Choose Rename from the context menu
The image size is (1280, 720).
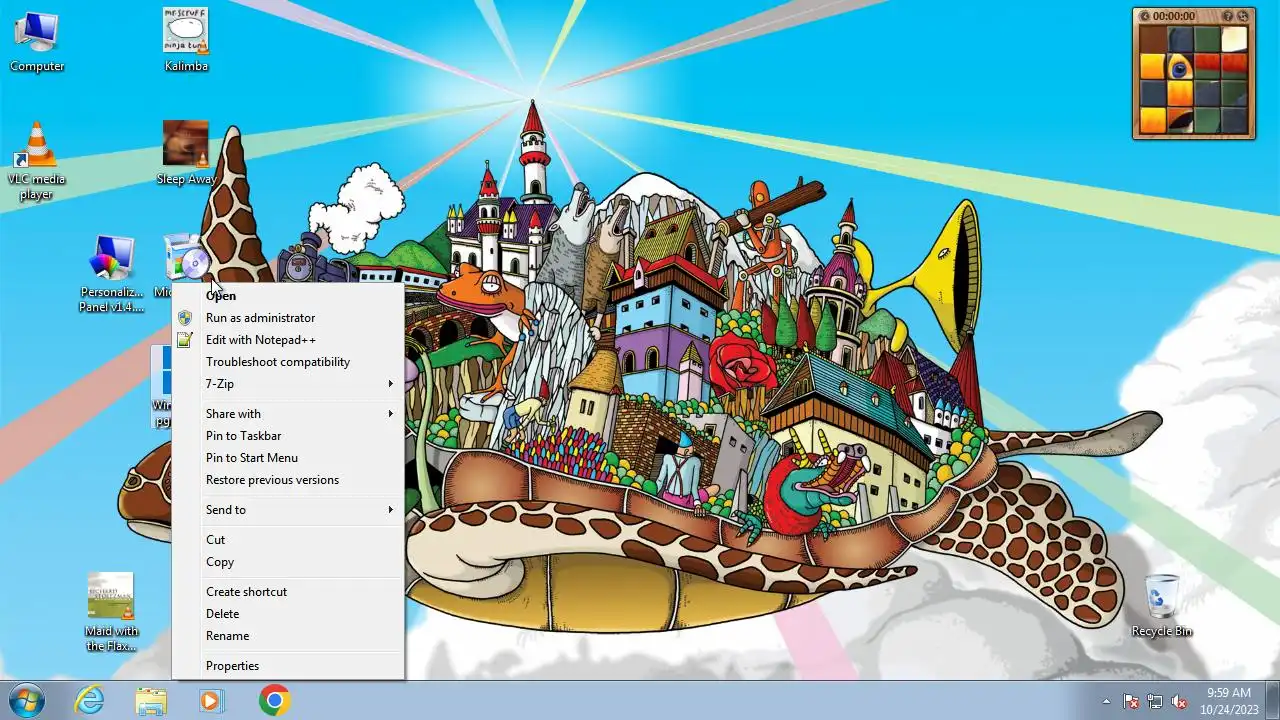coord(288,636)
